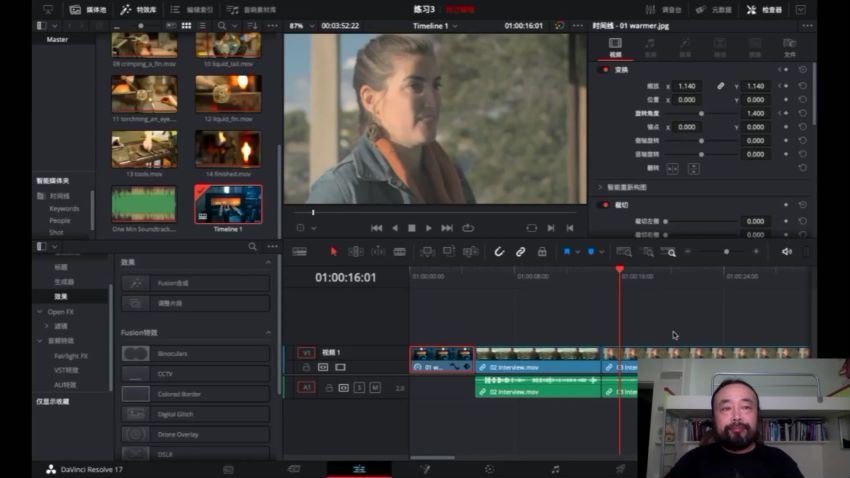Click the media pool search magnifier
Viewport: 850px width, 478px height.
pyautogui.click(x=221, y=25)
